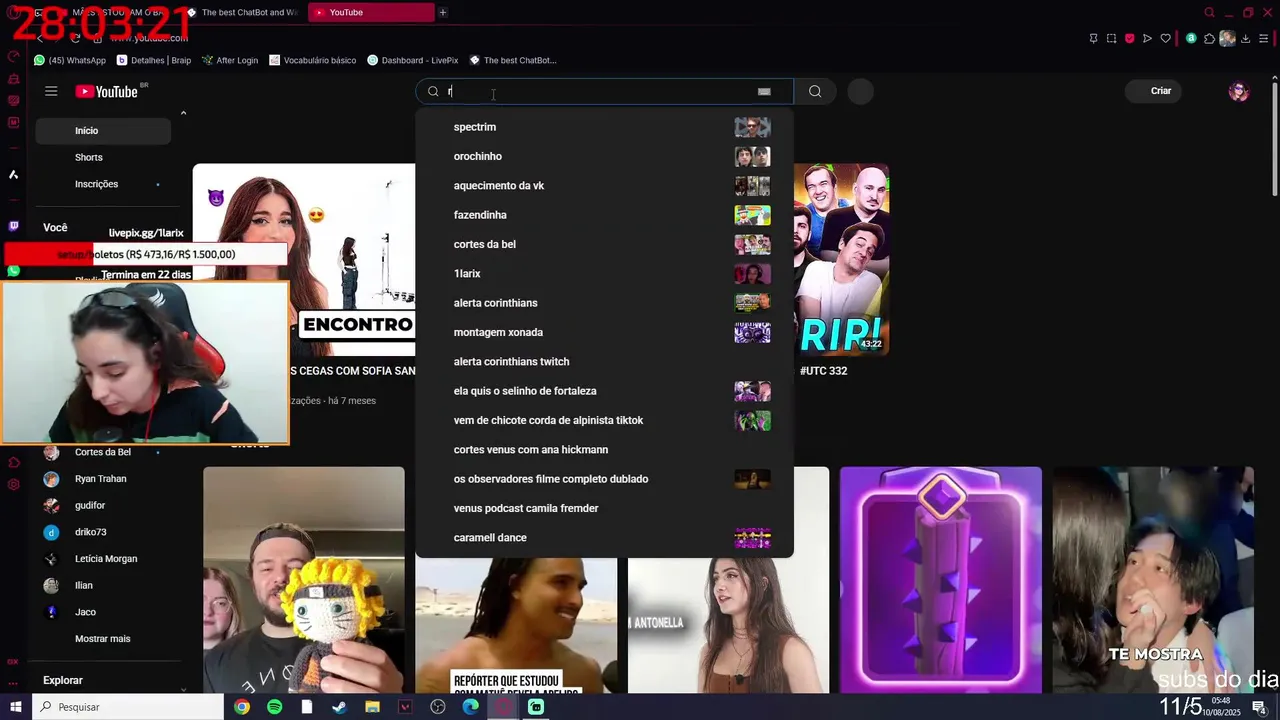1280x720 pixels.
Task: Click the snapshot camera icon in toolbar
Action: [x=1111, y=38]
